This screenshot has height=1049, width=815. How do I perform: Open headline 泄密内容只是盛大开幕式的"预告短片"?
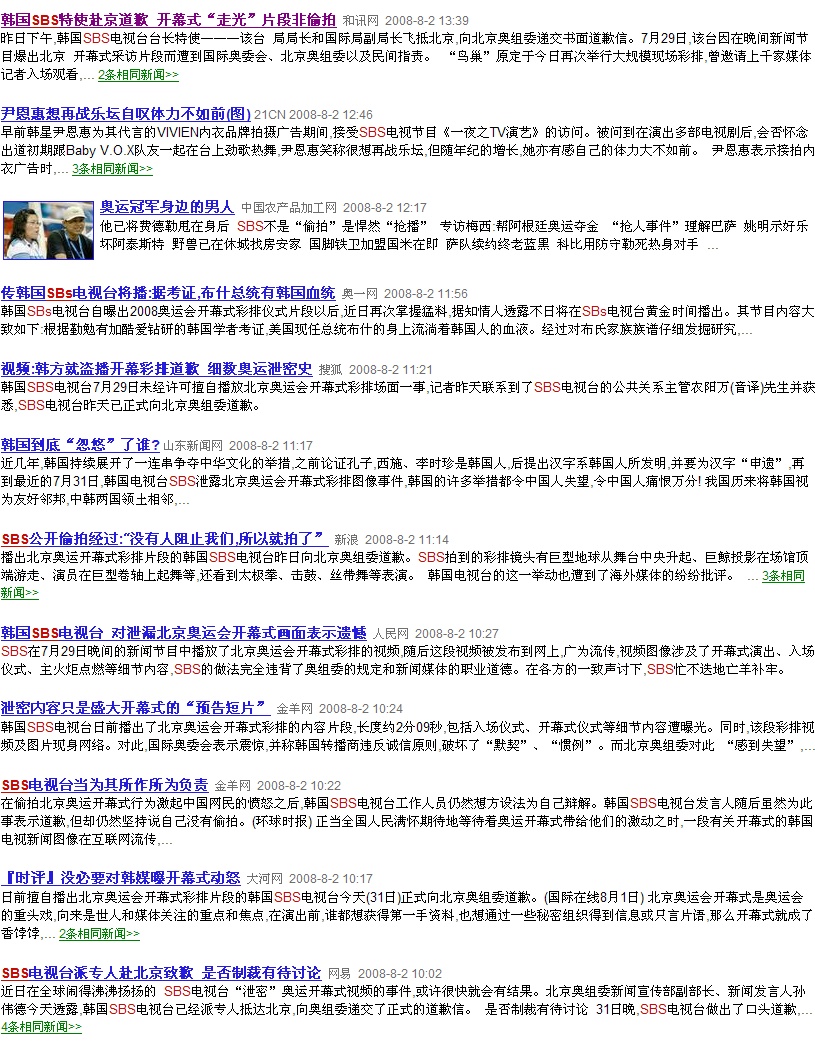136,708
